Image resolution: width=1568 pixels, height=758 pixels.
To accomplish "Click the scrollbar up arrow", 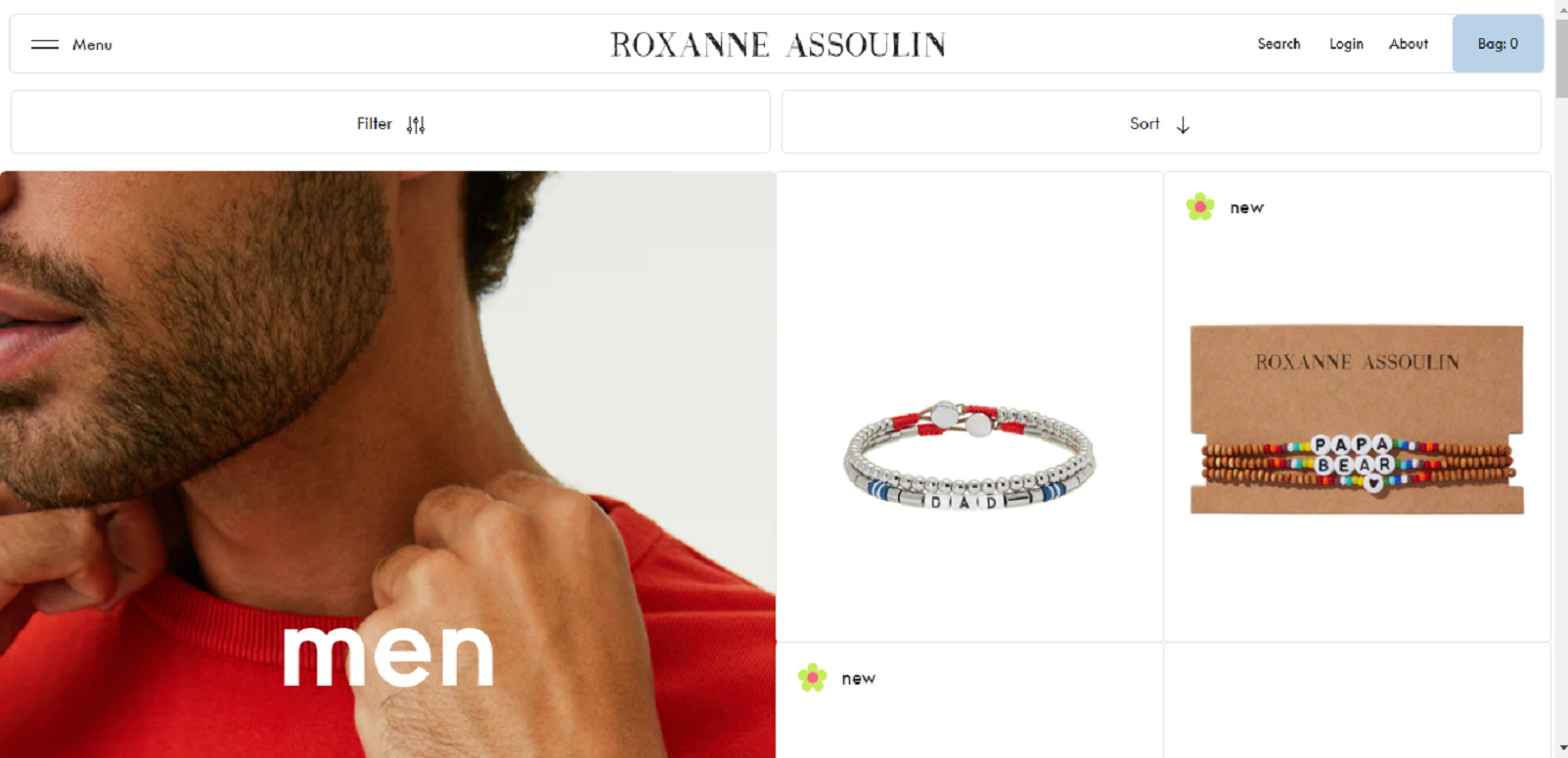I will [1560, 8].
